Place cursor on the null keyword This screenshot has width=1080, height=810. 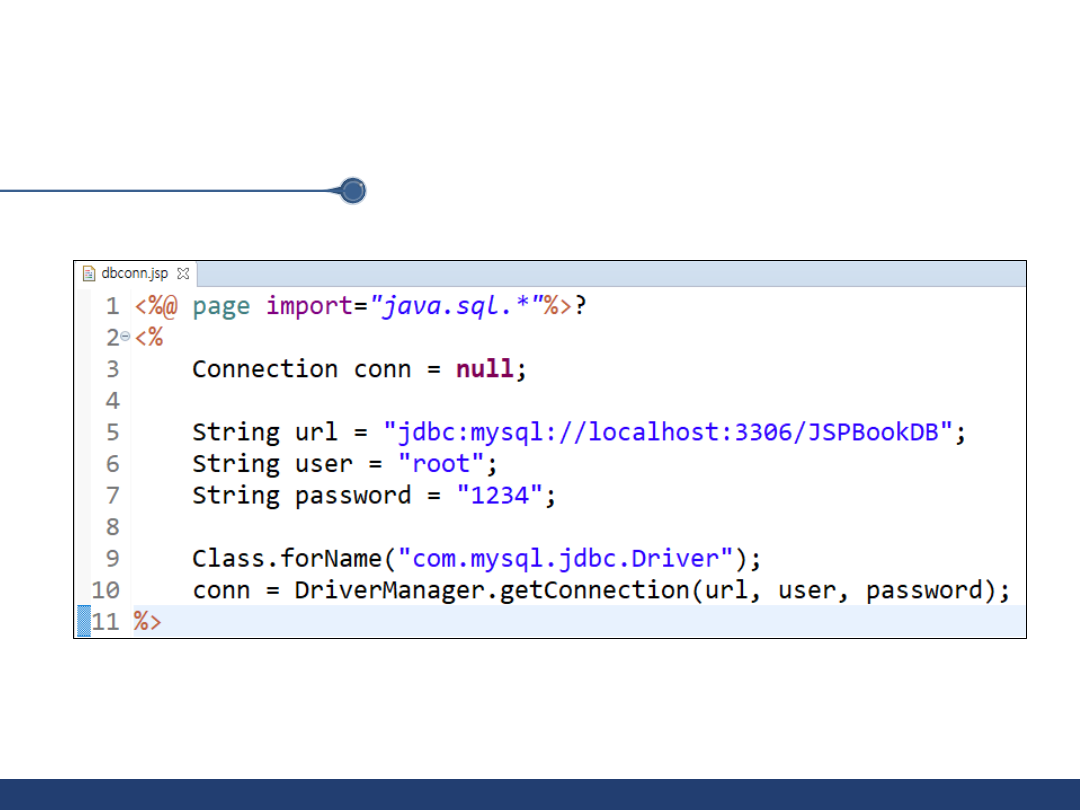(x=485, y=369)
